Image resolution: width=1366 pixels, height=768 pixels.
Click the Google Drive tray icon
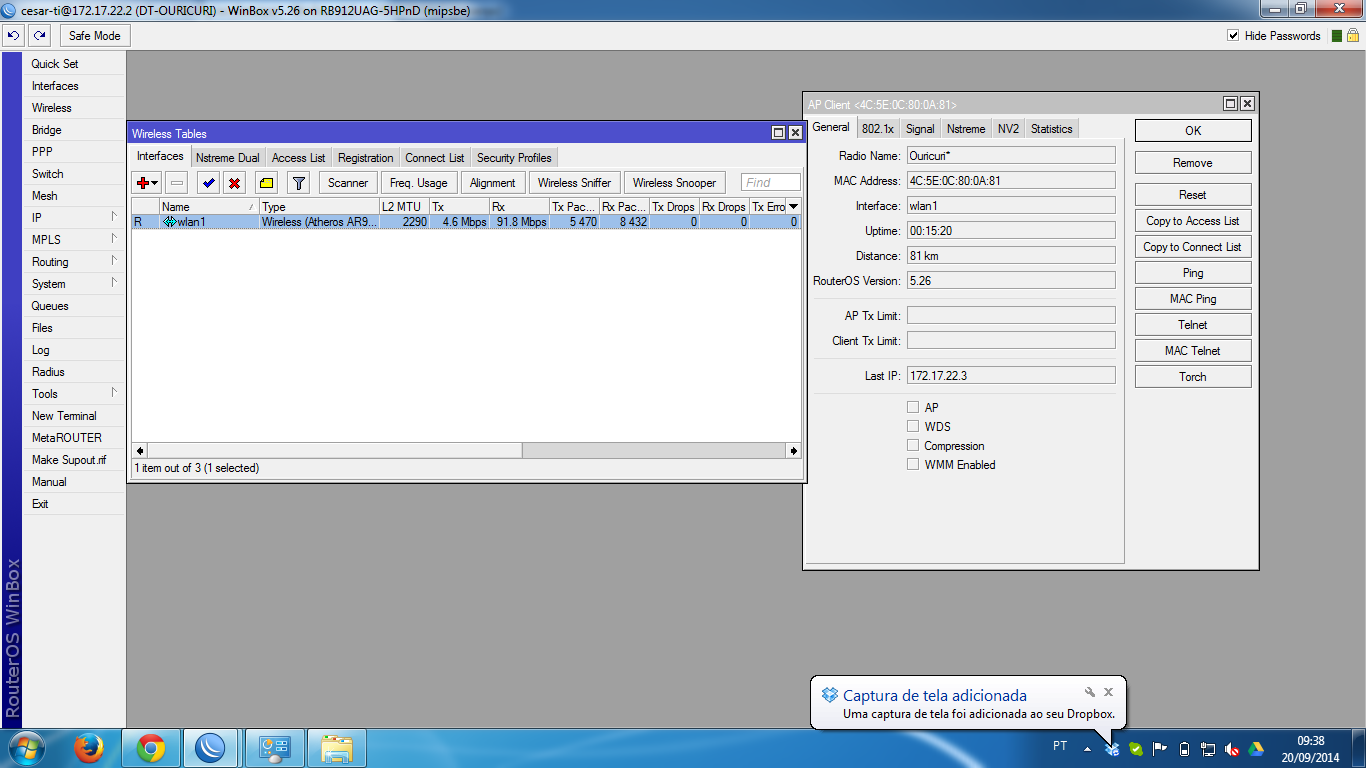pos(1256,749)
